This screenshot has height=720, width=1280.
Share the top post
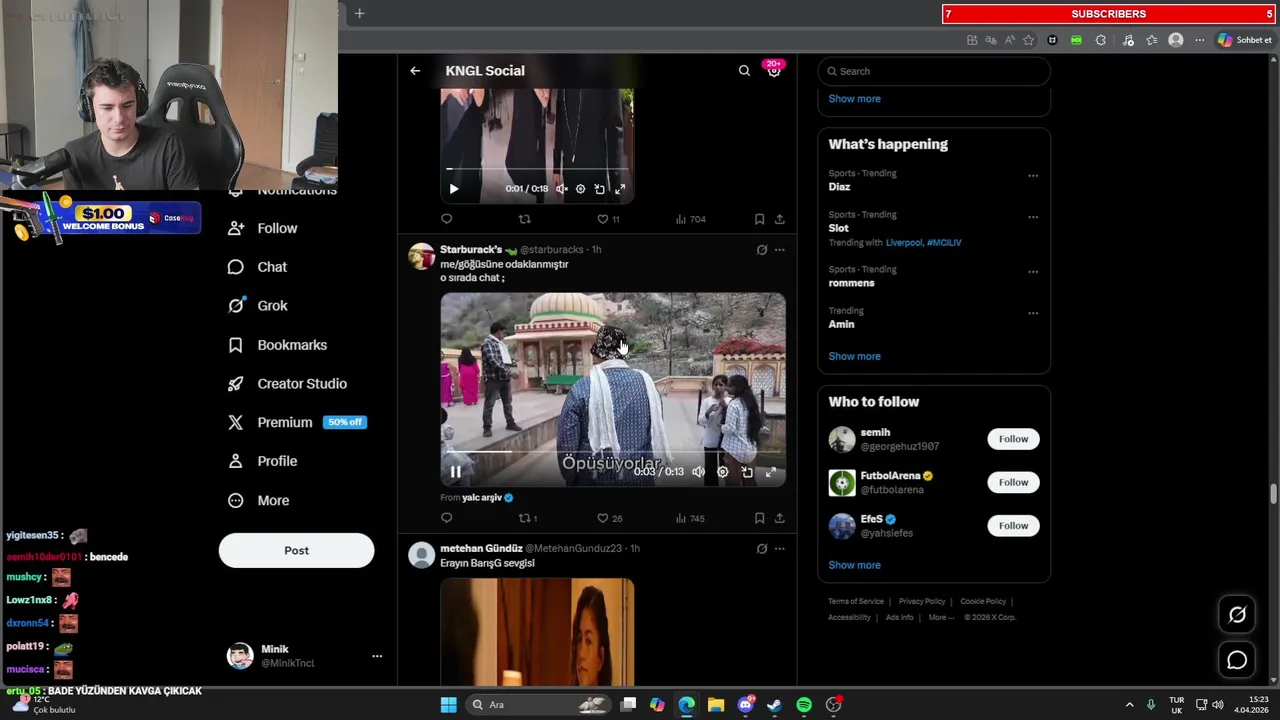coord(780,219)
